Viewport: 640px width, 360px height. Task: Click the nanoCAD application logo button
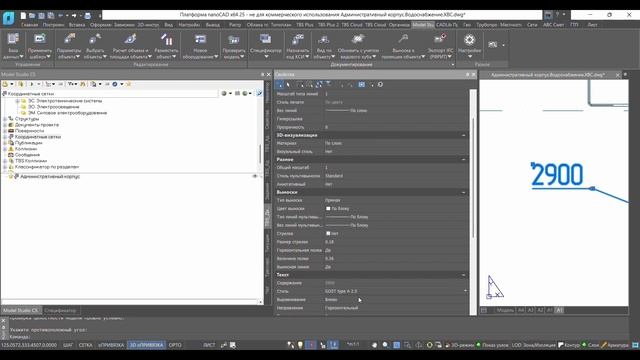(x=9, y=17)
